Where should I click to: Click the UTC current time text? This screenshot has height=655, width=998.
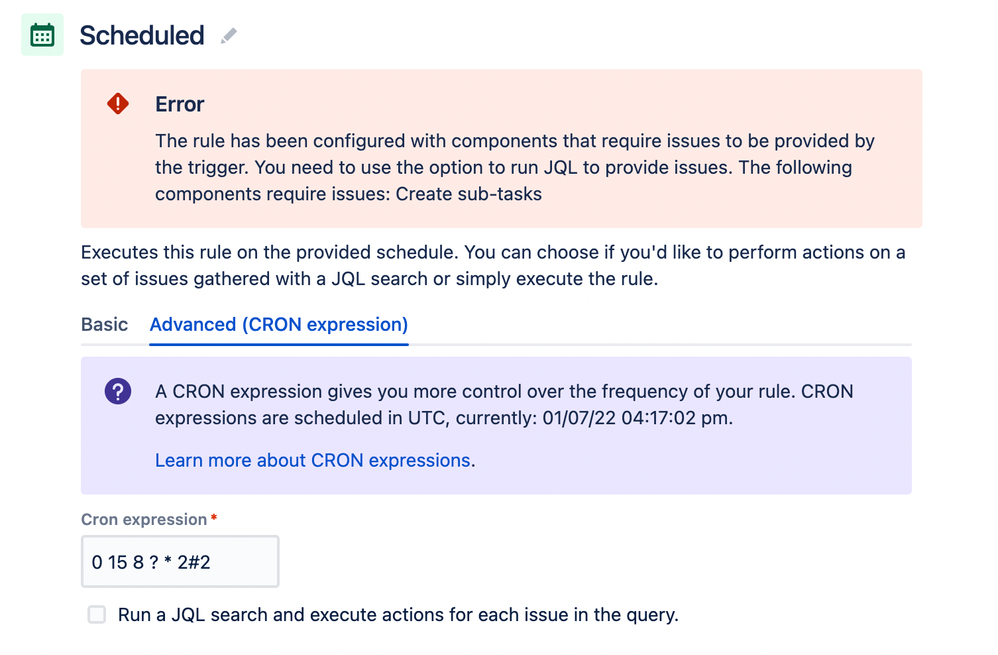coord(637,418)
